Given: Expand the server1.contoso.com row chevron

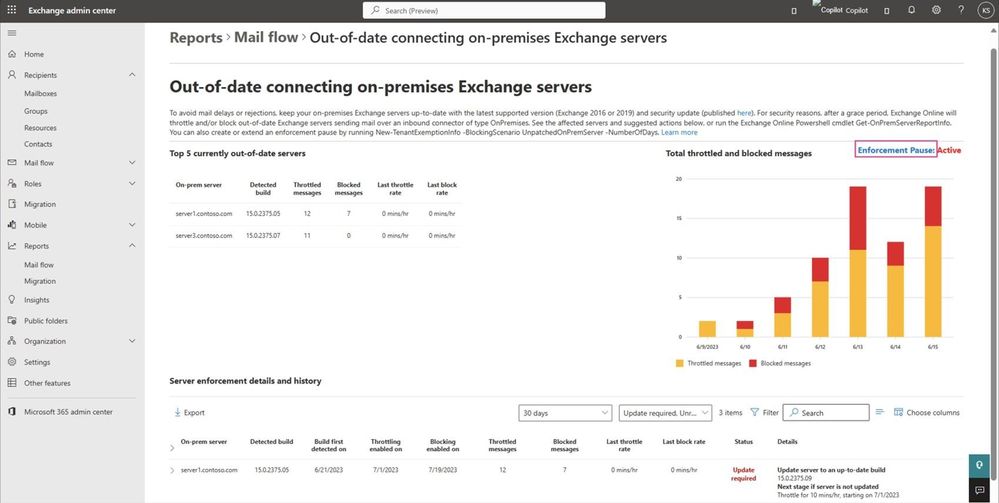Looking at the screenshot, I should [x=172, y=470].
